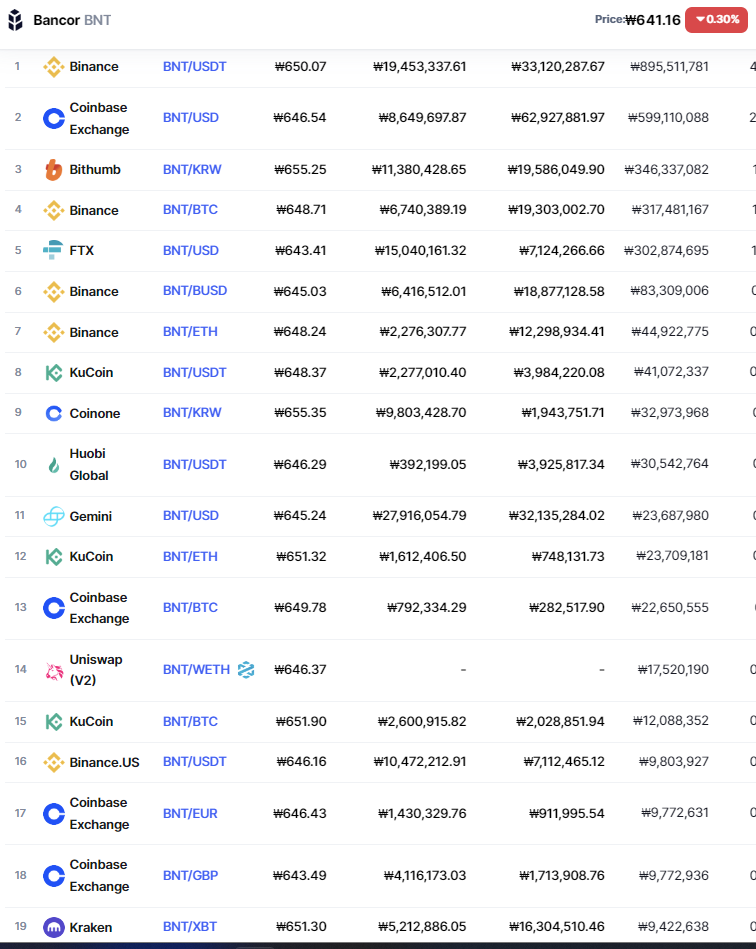Click the red -0.30% price change badge
This screenshot has width=756, height=949.
tap(716, 20)
